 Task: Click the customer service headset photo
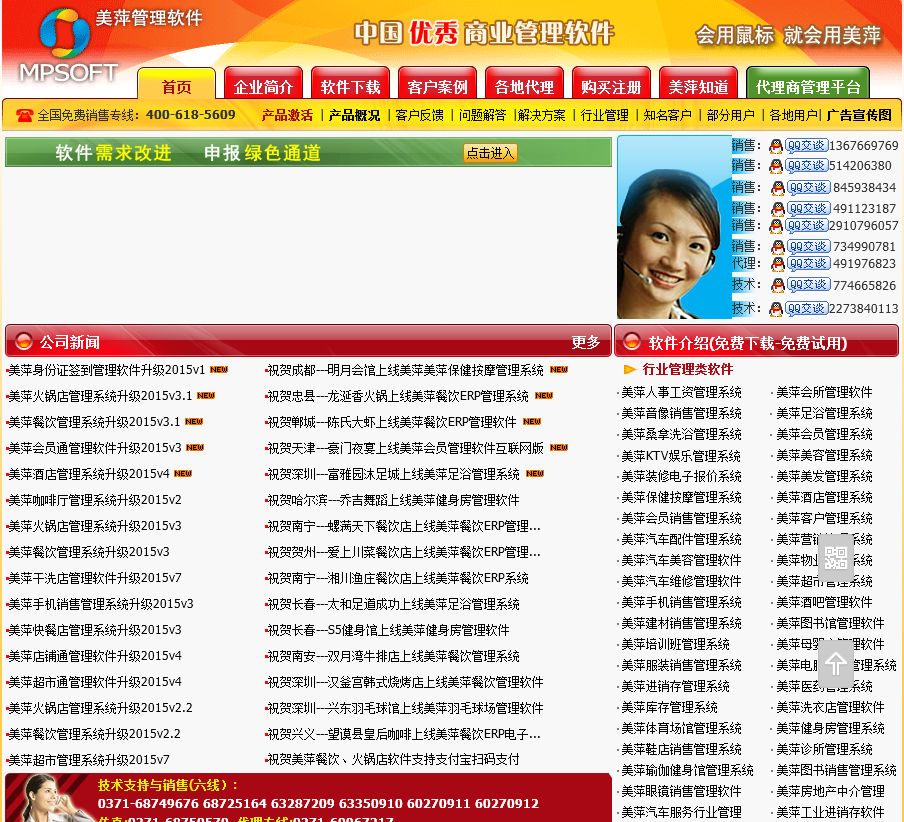pyautogui.click(x=673, y=227)
